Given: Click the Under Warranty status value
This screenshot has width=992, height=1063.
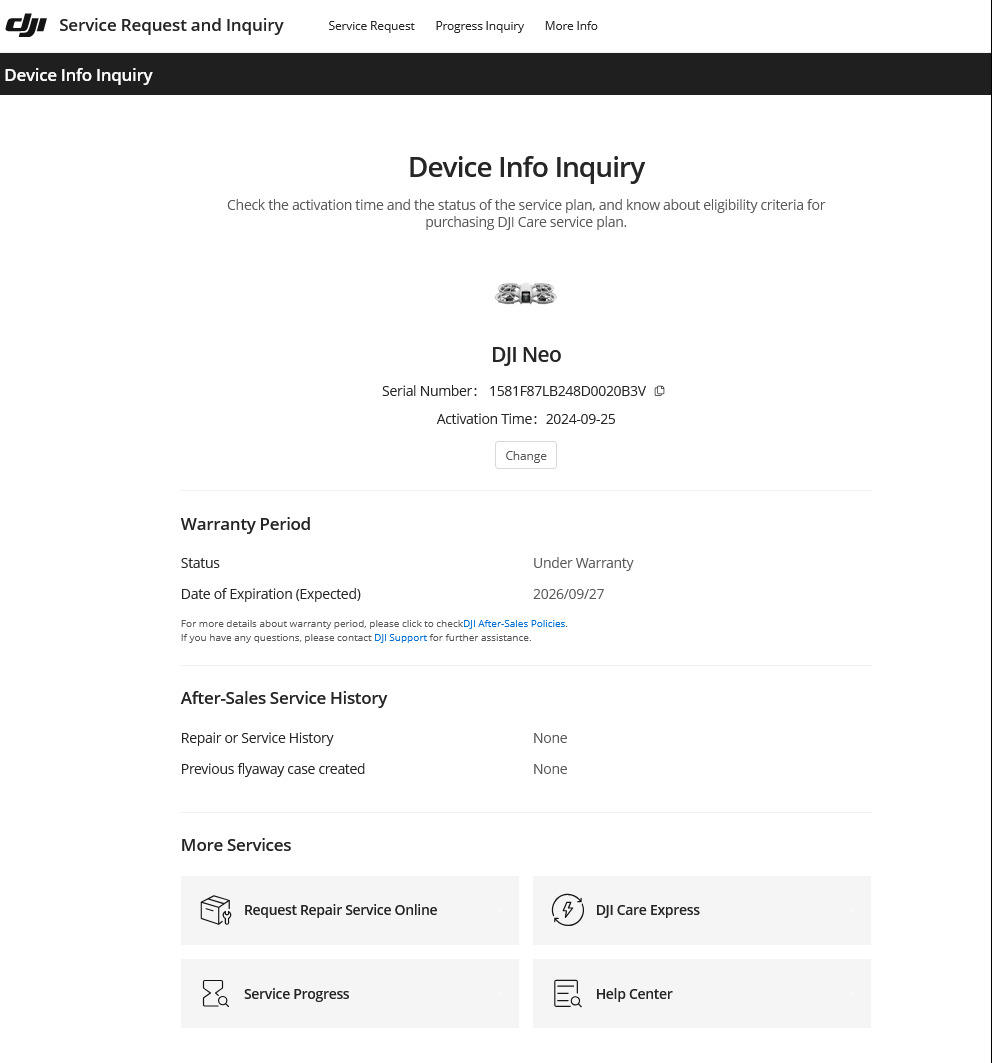Looking at the screenshot, I should pyautogui.click(x=583, y=563).
